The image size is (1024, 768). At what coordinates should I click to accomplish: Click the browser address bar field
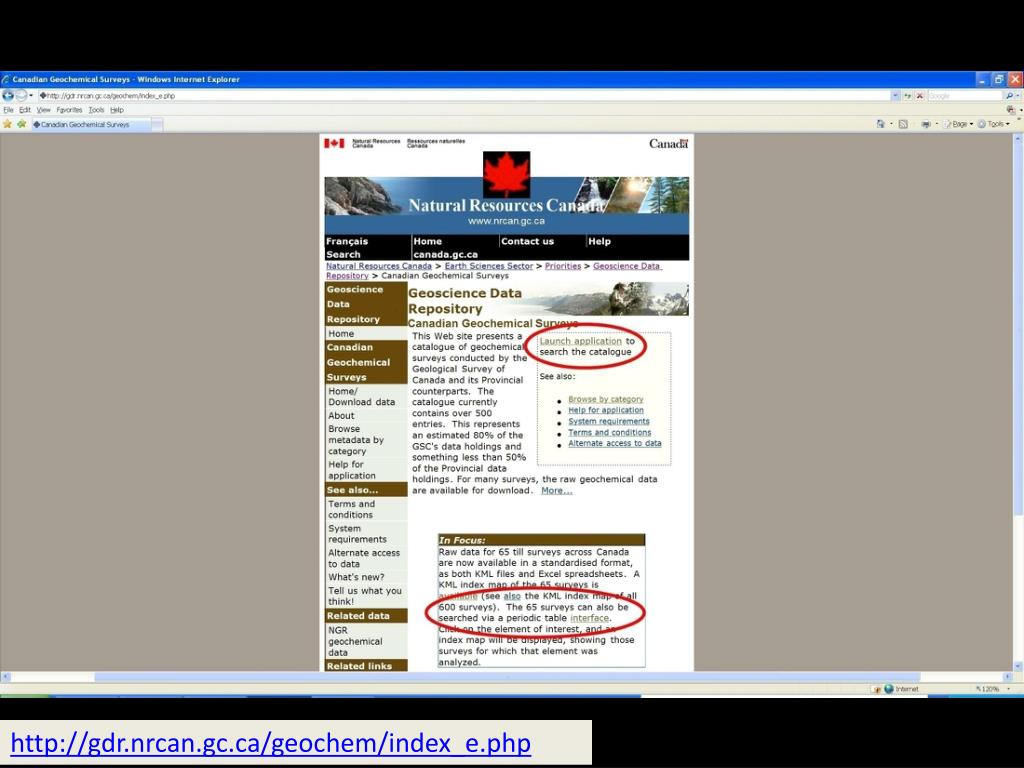[464, 95]
